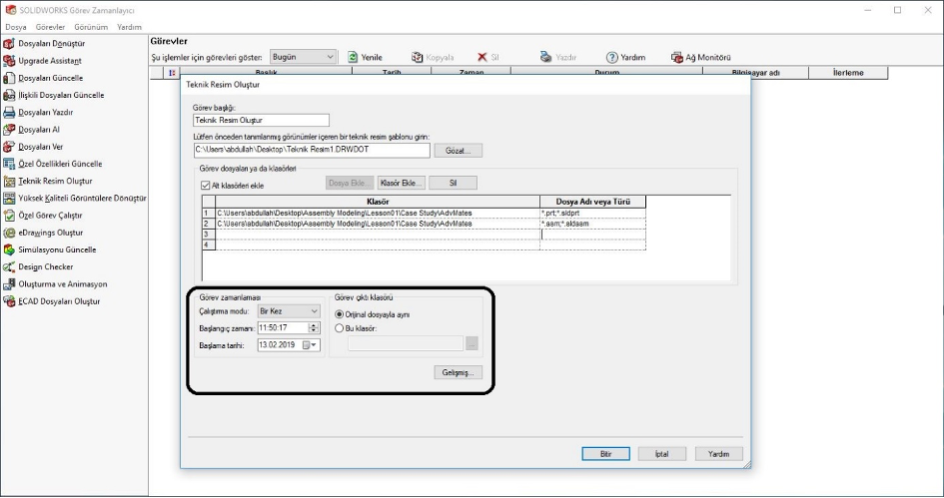Click the Simülasyonu Güncelle icon
Screen dimensions: 944x498
click(9, 249)
